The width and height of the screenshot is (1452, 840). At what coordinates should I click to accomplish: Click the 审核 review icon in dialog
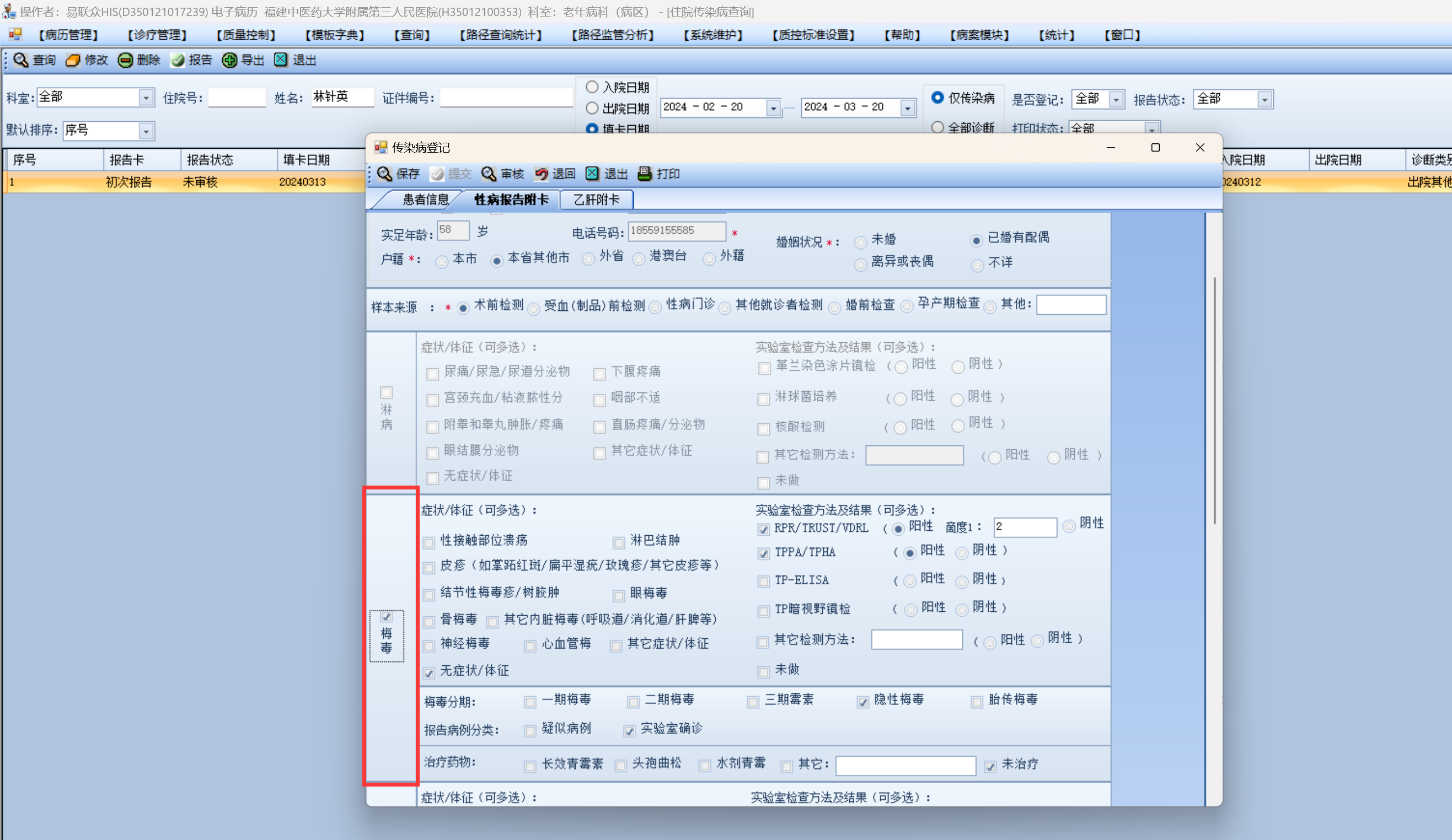[x=489, y=174]
